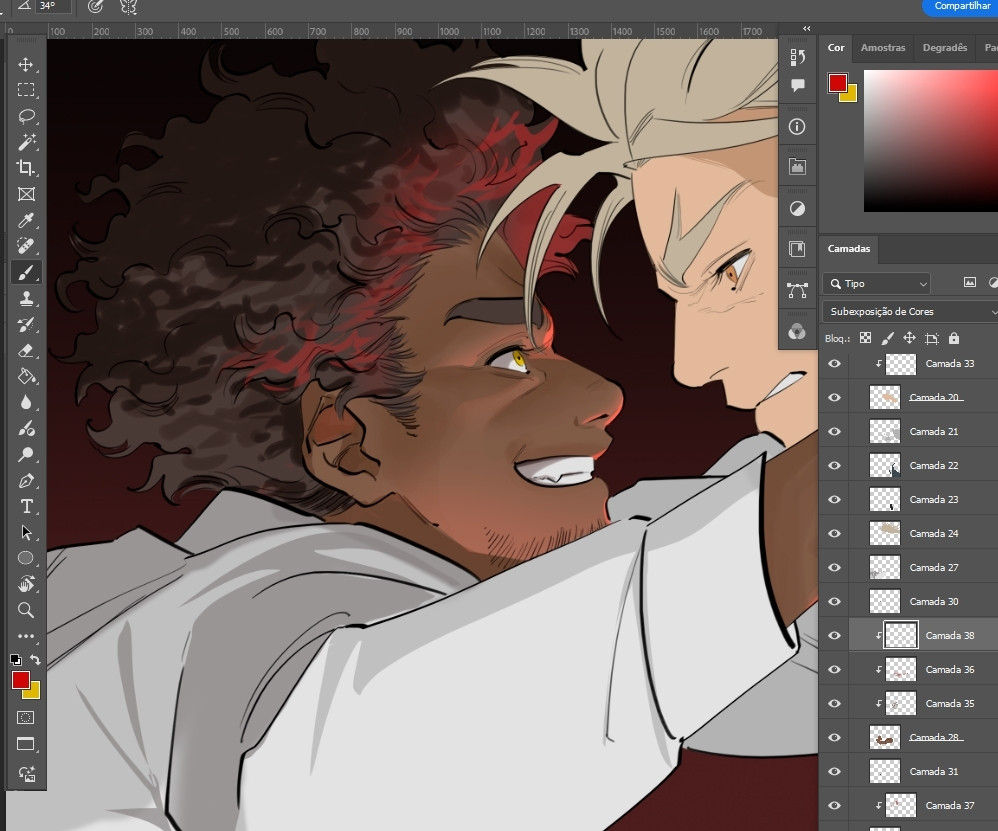The width and height of the screenshot is (998, 831).
Task: Hide layer Camada 36
Action: (834, 669)
